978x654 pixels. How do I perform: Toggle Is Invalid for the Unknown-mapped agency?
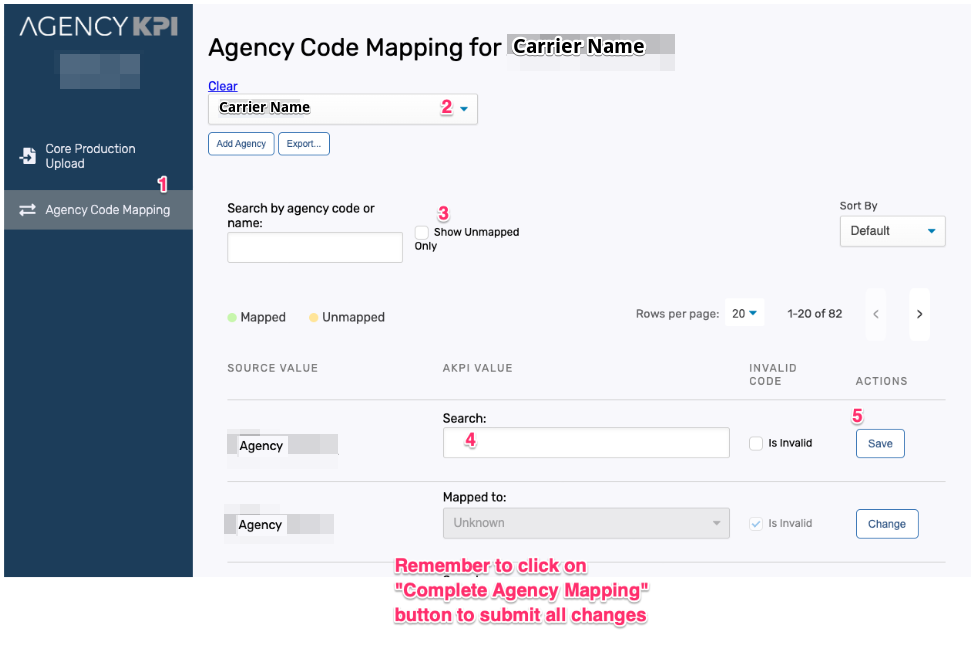coord(756,524)
